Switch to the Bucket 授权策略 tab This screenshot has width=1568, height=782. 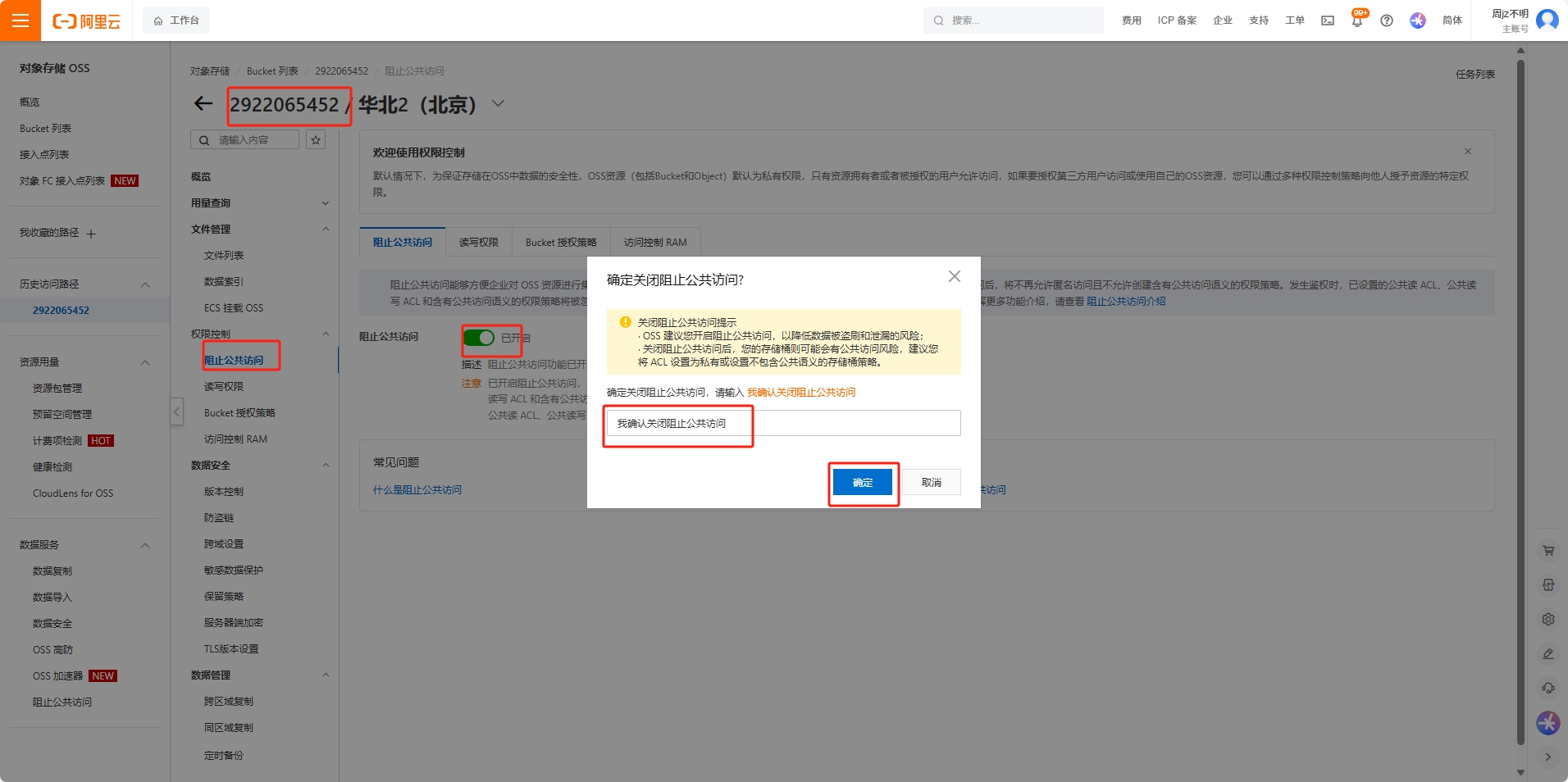(x=561, y=243)
